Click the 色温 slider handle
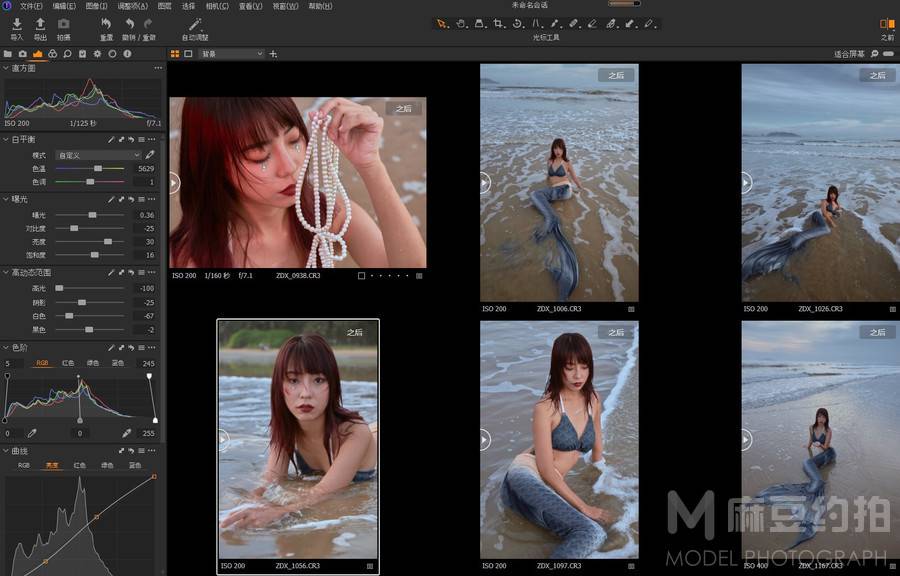 pos(98,169)
